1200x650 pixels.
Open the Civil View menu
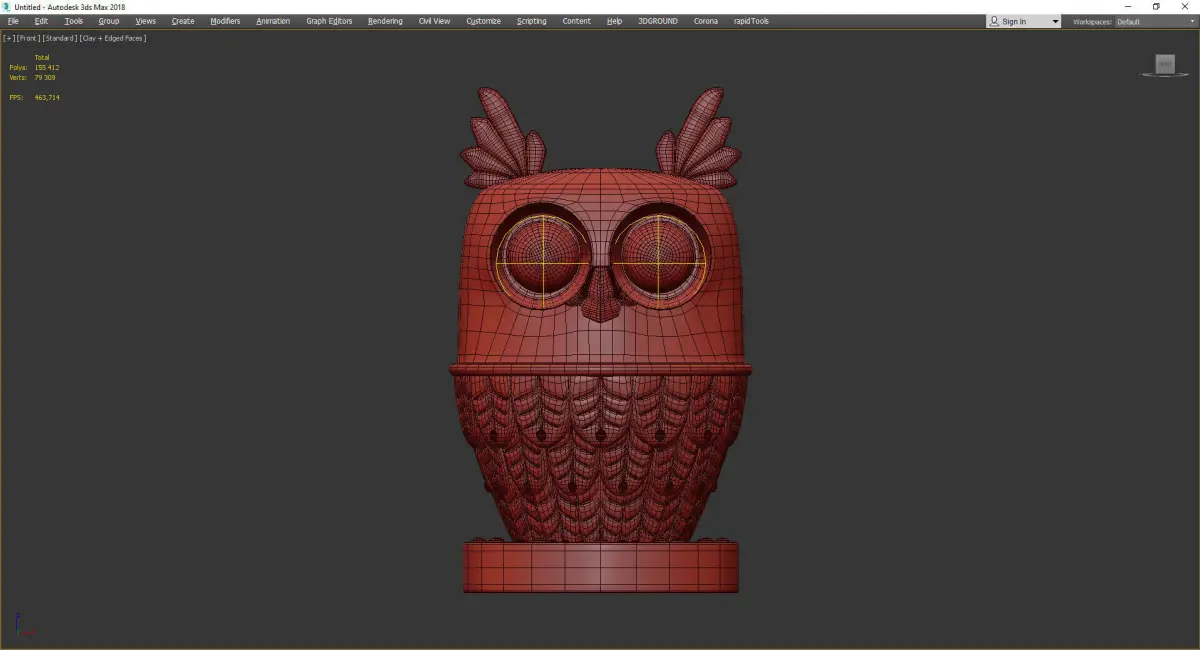pyautogui.click(x=434, y=21)
